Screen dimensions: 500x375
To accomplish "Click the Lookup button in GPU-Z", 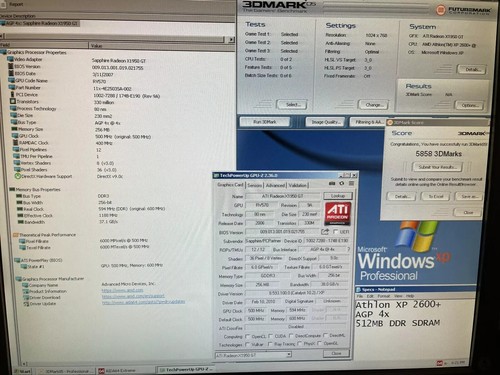I will point(338,196).
